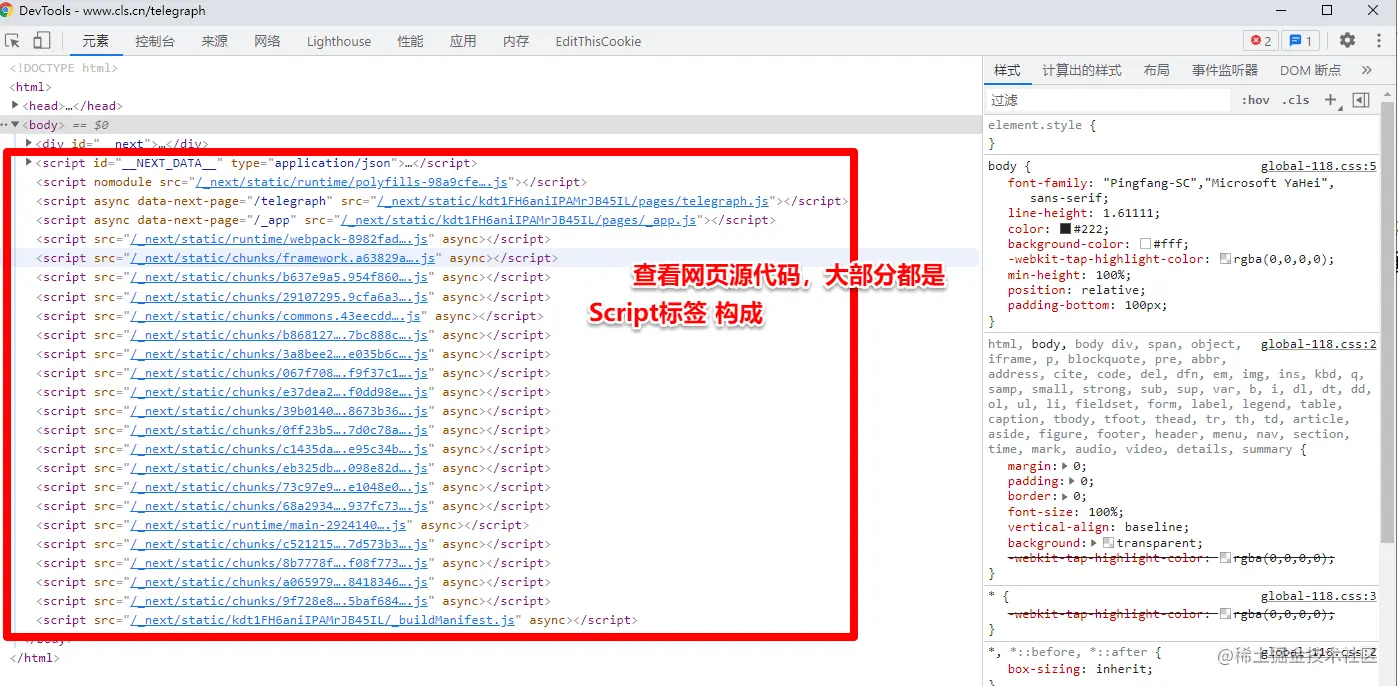Open the blue issues message badge

coord(1301,41)
